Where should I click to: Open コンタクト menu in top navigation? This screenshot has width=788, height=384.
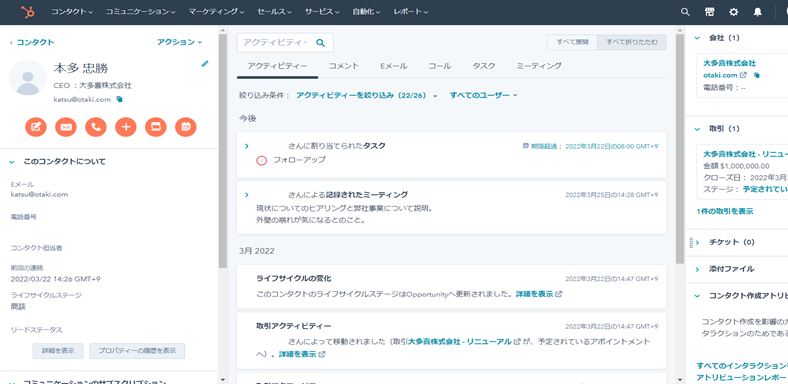(72, 12)
